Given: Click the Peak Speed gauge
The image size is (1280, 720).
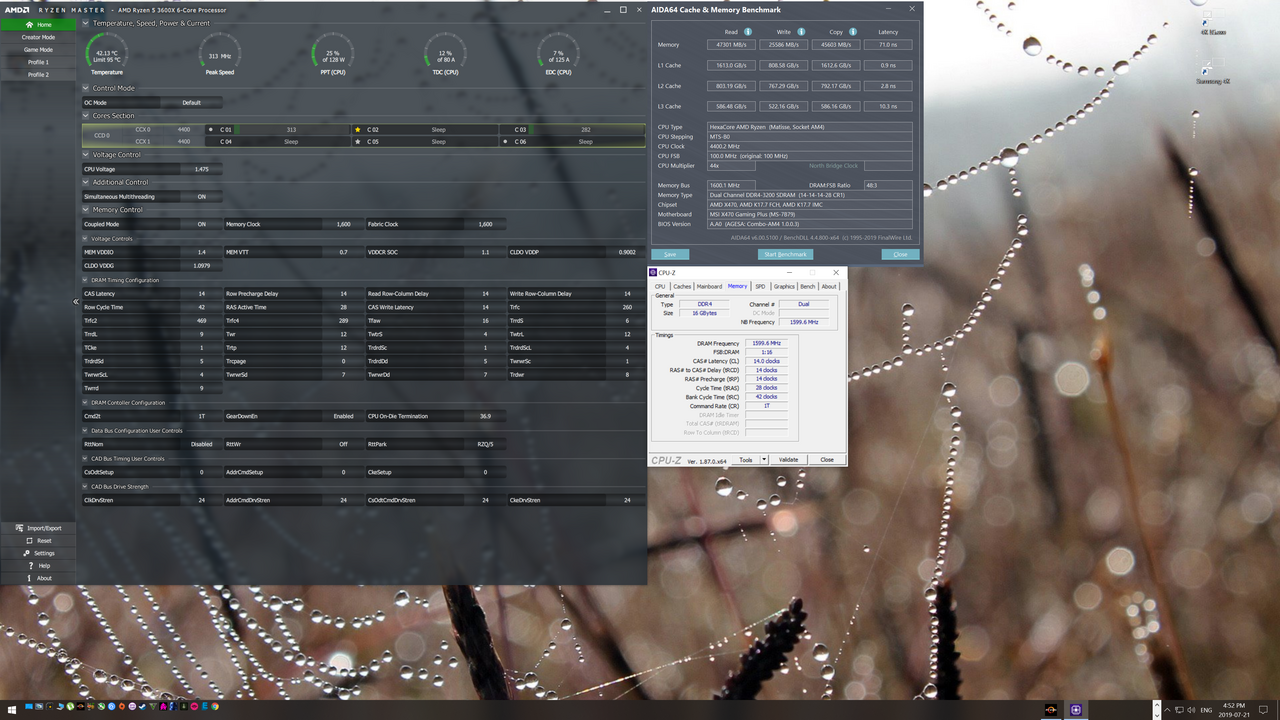Looking at the screenshot, I should (220, 55).
